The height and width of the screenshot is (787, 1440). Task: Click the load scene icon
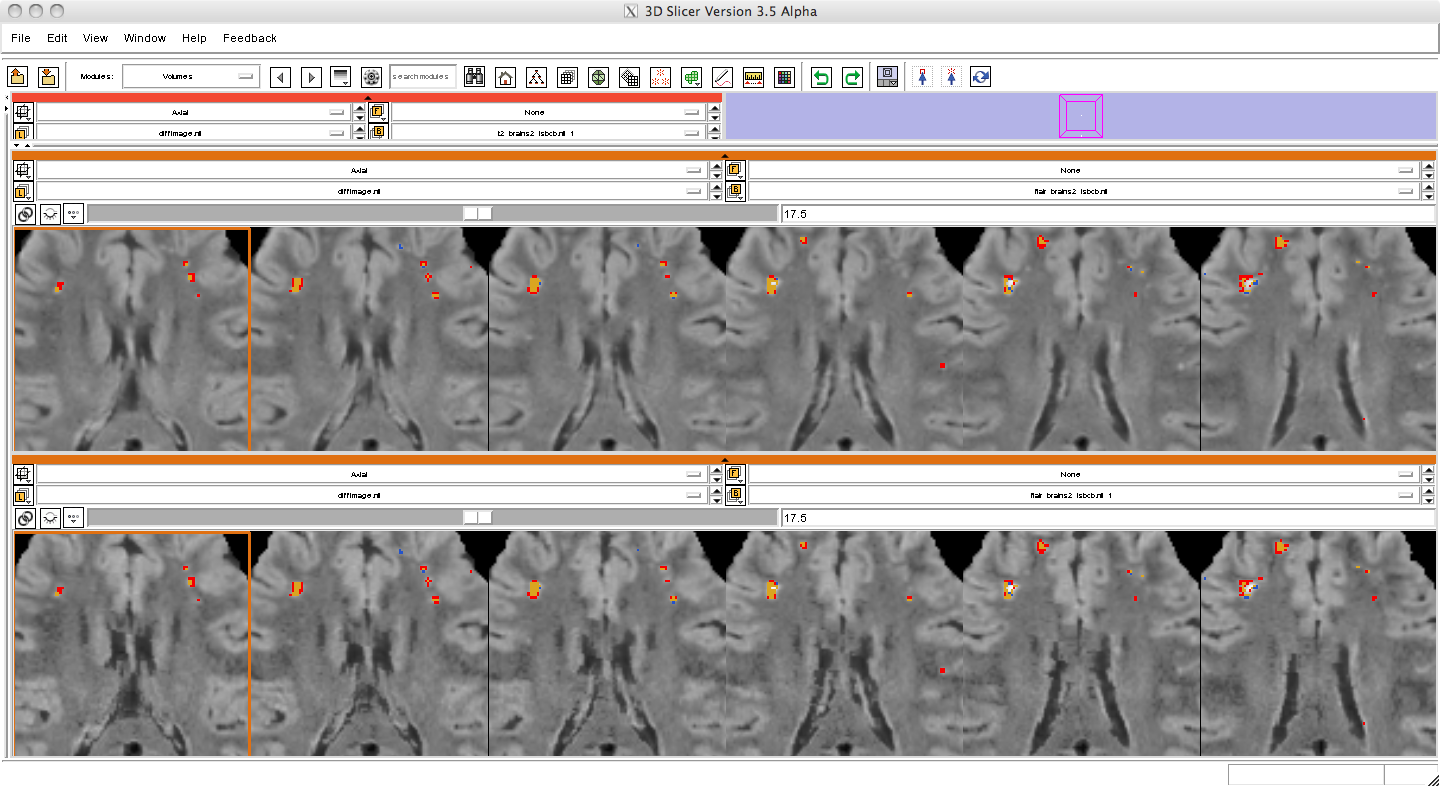17,77
